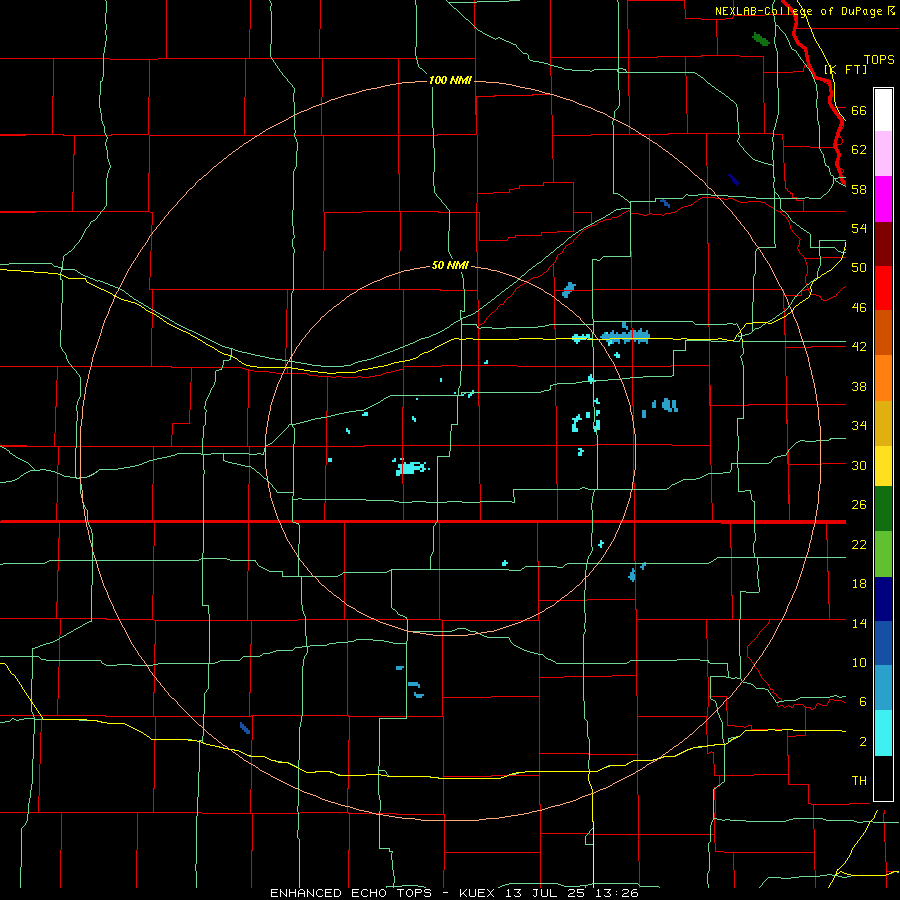Click the gold legend color swatch
Image resolution: width=900 pixels, height=900 pixels.
pos(883,423)
